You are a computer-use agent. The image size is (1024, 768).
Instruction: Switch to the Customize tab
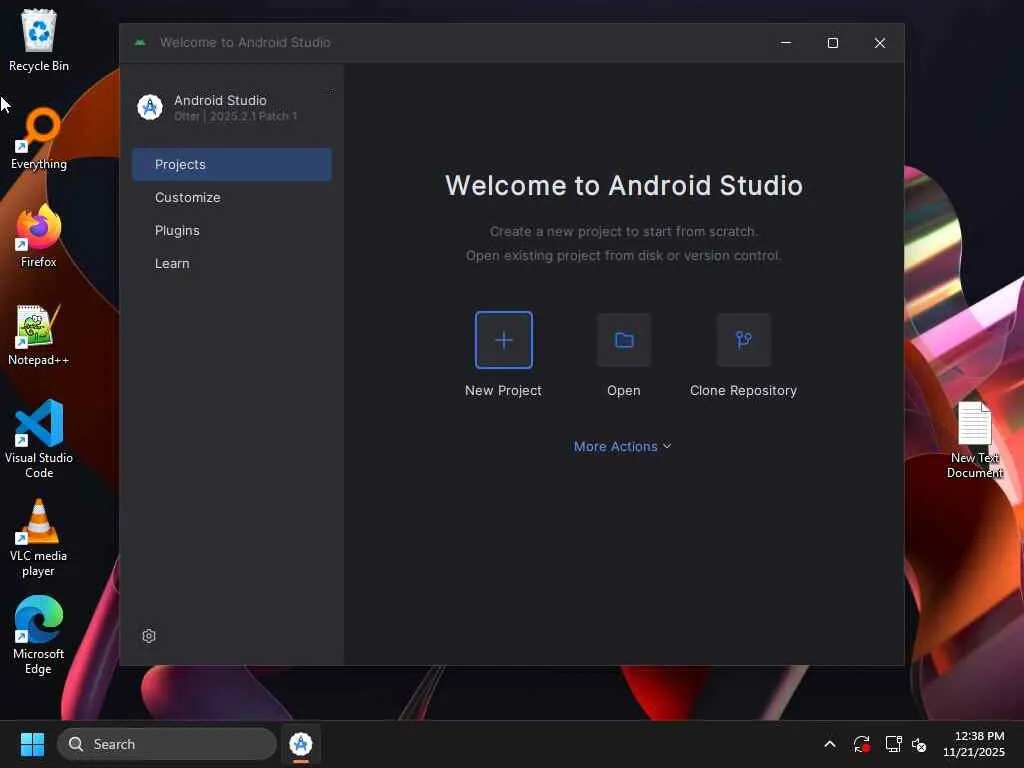point(232,197)
